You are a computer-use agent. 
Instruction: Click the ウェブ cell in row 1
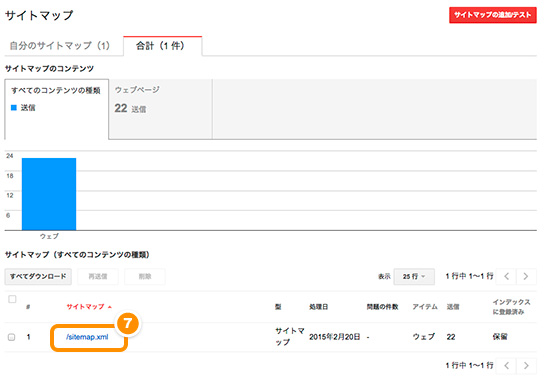[423, 337]
